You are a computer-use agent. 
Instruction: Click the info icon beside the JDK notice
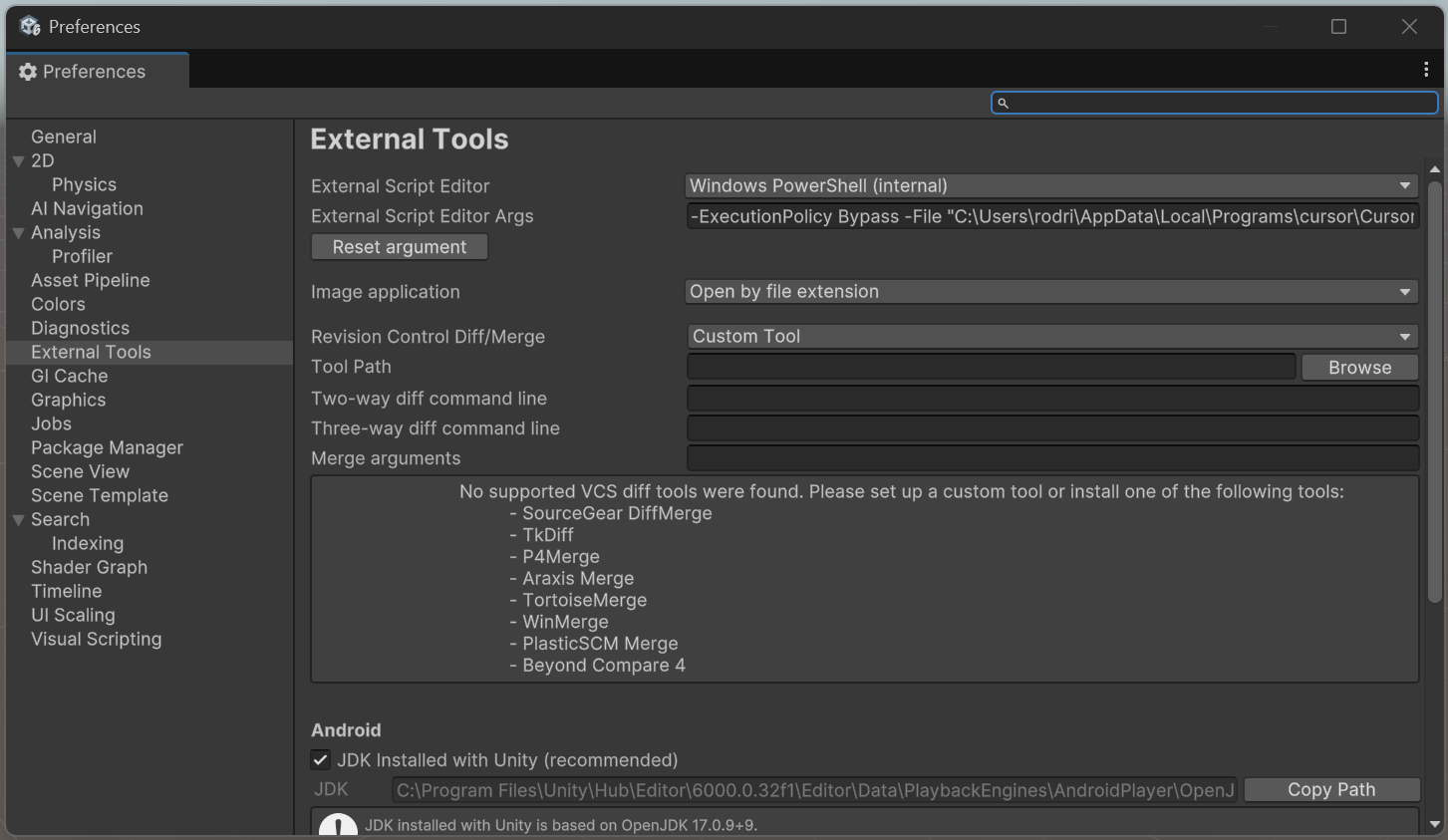click(337, 825)
